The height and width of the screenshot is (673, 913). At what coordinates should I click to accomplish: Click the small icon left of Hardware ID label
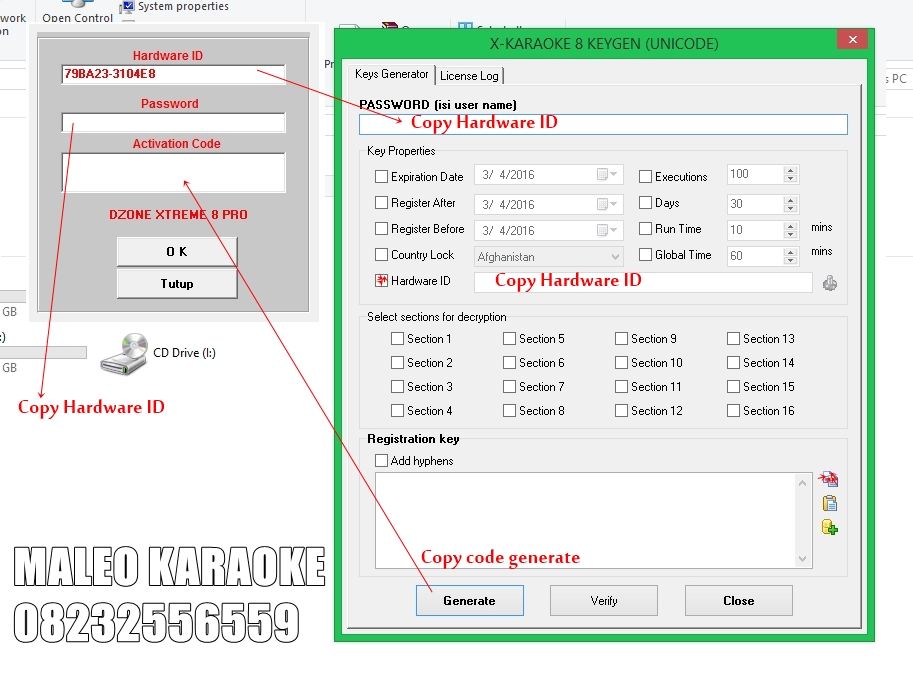[x=380, y=281]
